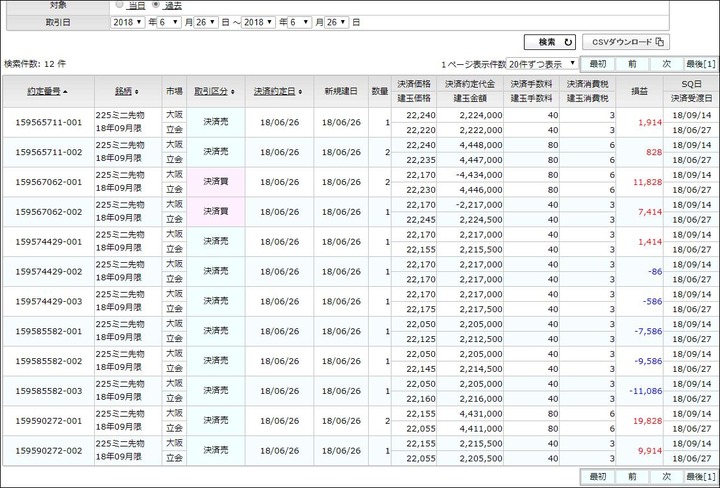Click profit value 19,828
Screen dimensions: 720x488
647,421
